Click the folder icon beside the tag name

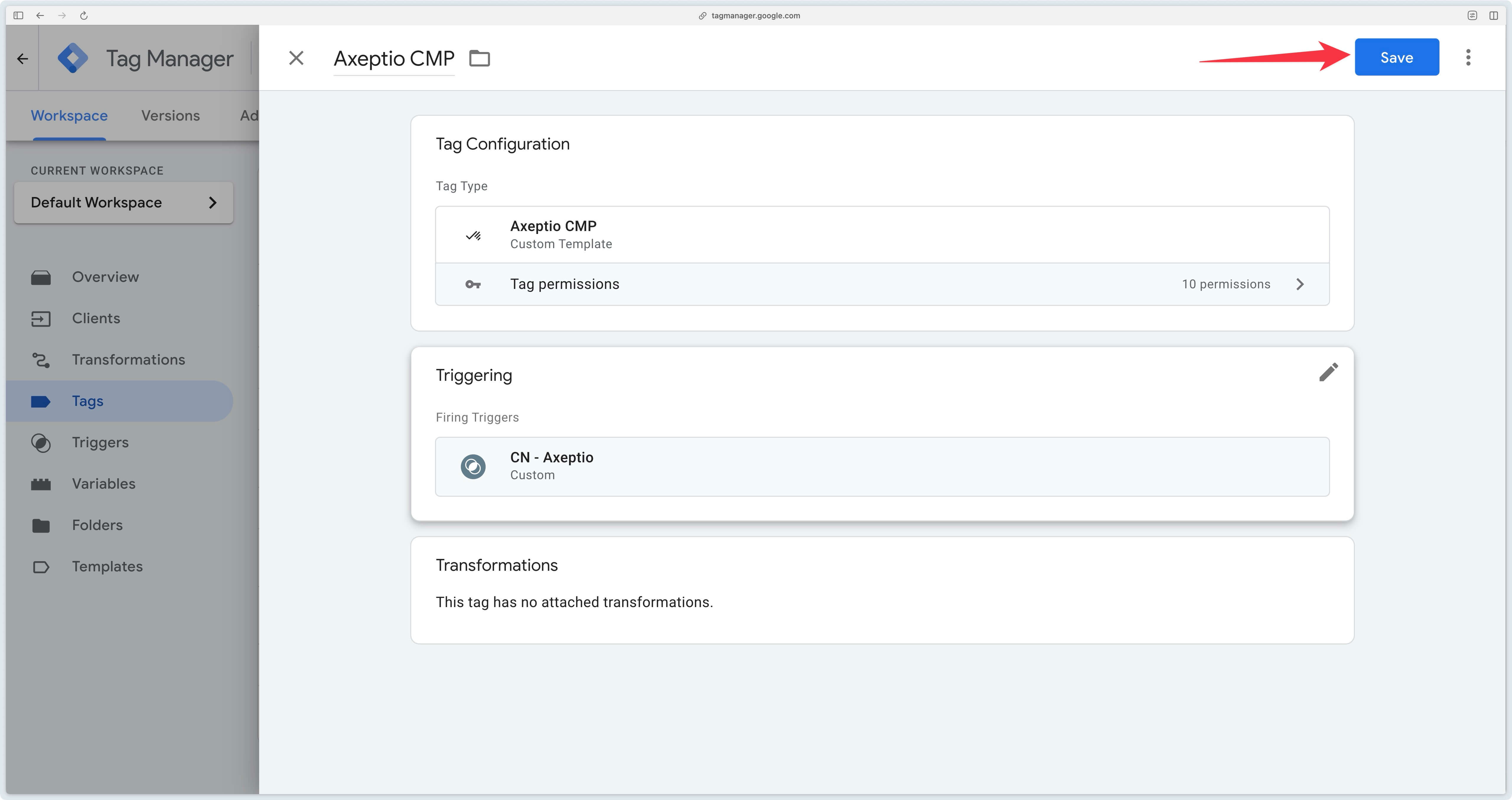(480, 58)
